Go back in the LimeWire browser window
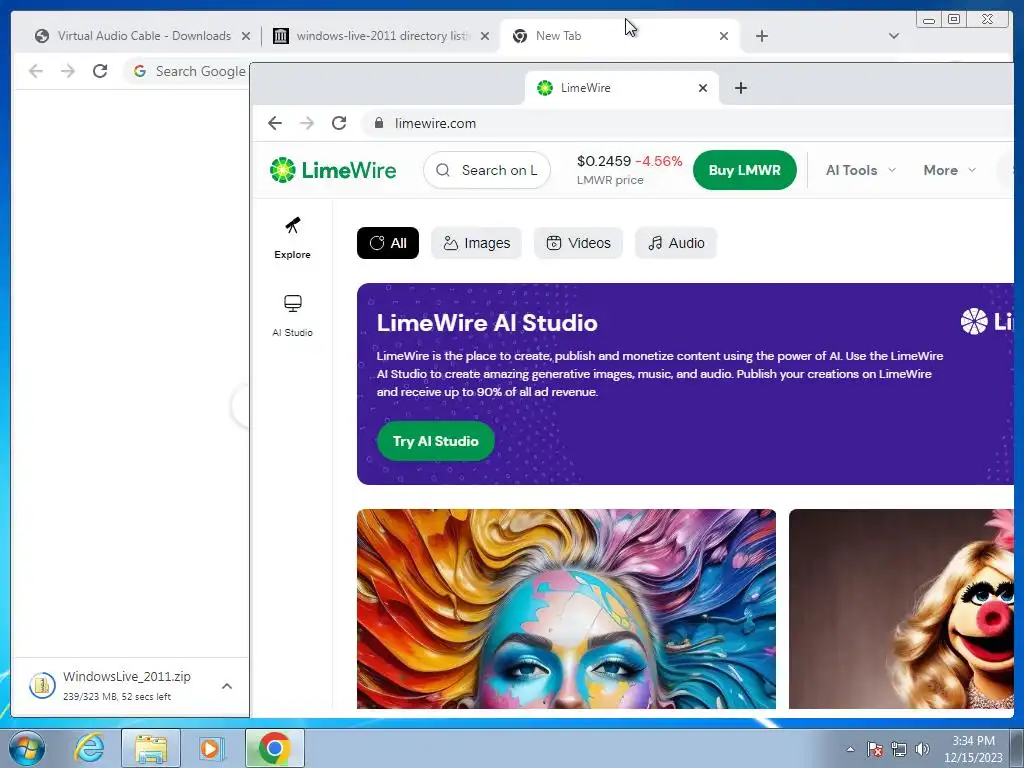Image resolution: width=1024 pixels, height=768 pixels. pos(275,123)
